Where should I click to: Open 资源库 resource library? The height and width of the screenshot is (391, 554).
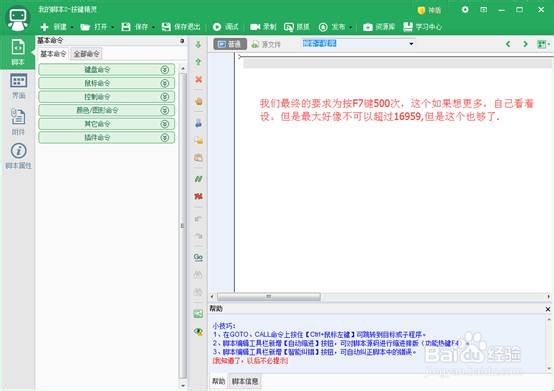pyautogui.click(x=379, y=27)
